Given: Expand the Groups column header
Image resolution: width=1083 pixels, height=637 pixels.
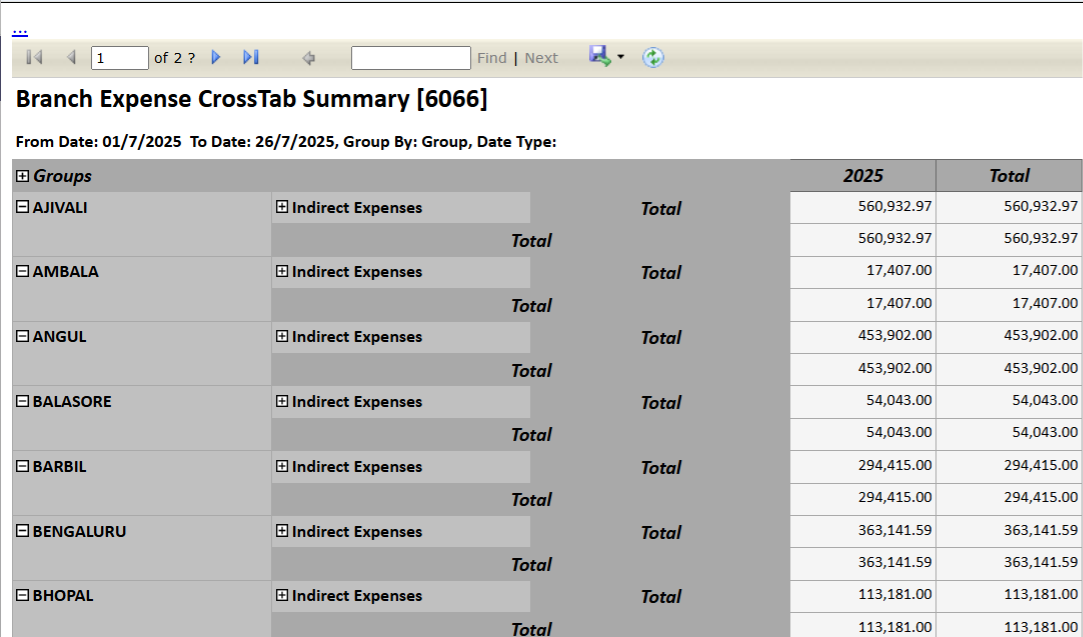Looking at the screenshot, I should 22,176.
